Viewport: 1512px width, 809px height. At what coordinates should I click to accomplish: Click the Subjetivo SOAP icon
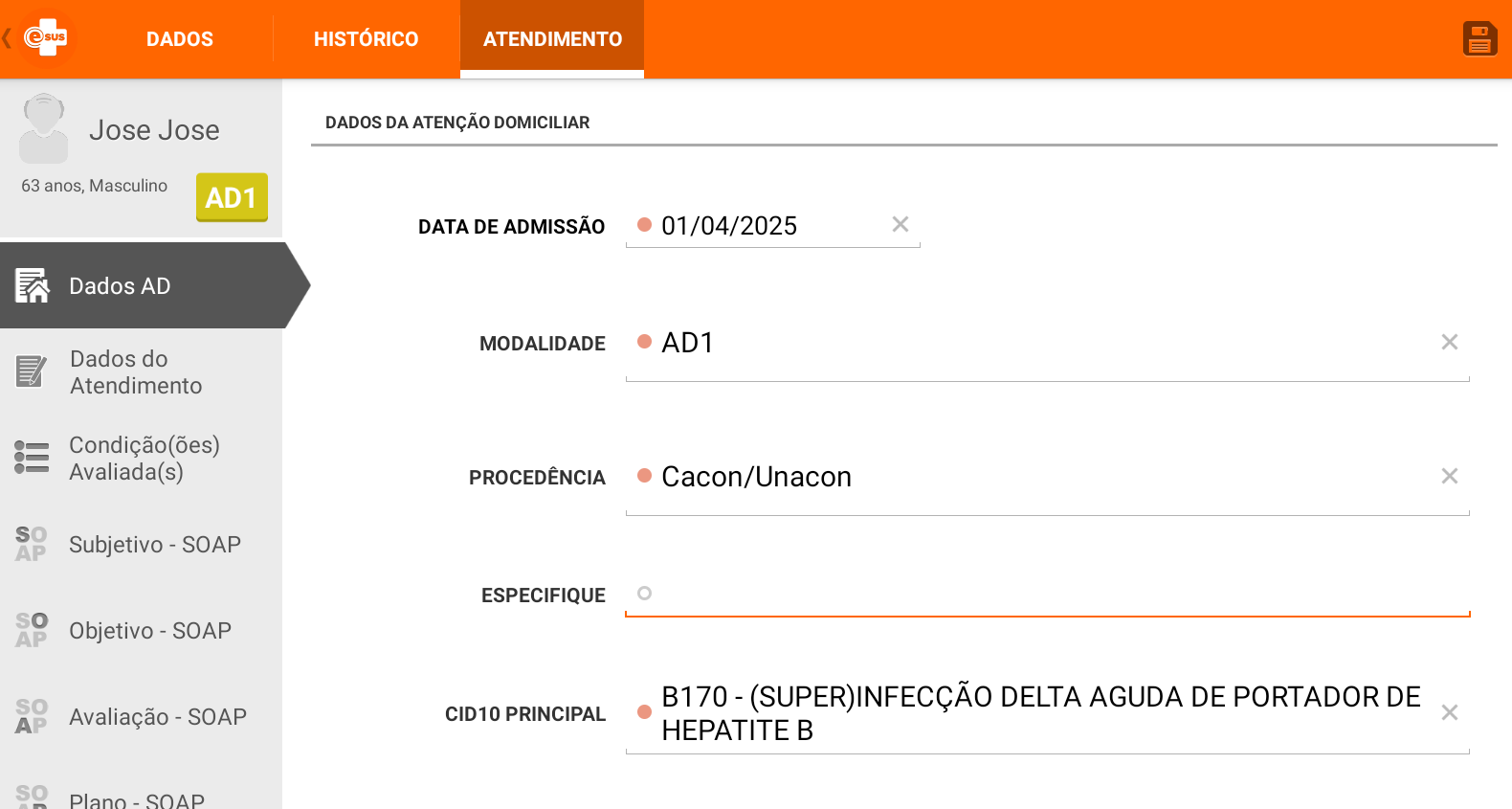pos(32,544)
